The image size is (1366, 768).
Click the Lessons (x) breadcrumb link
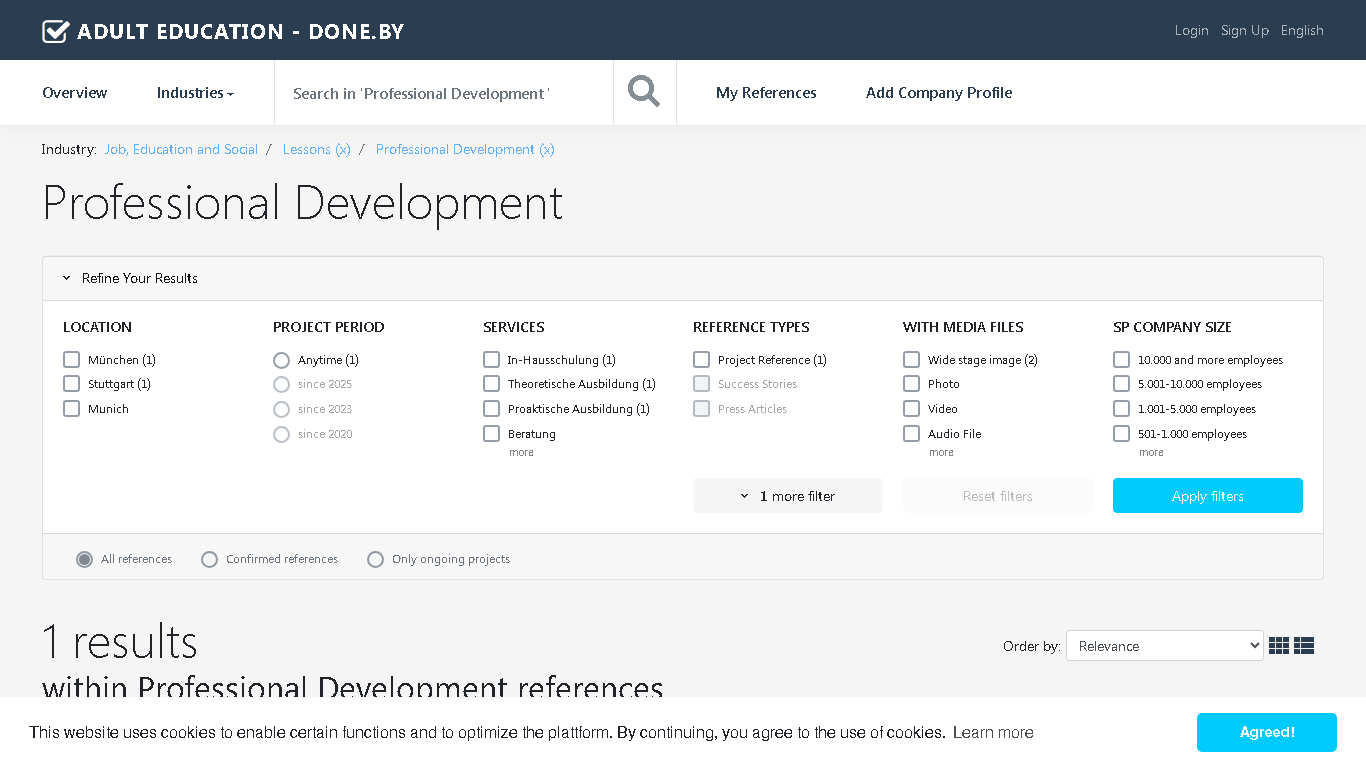pyautogui.click(x=316, y=149)
